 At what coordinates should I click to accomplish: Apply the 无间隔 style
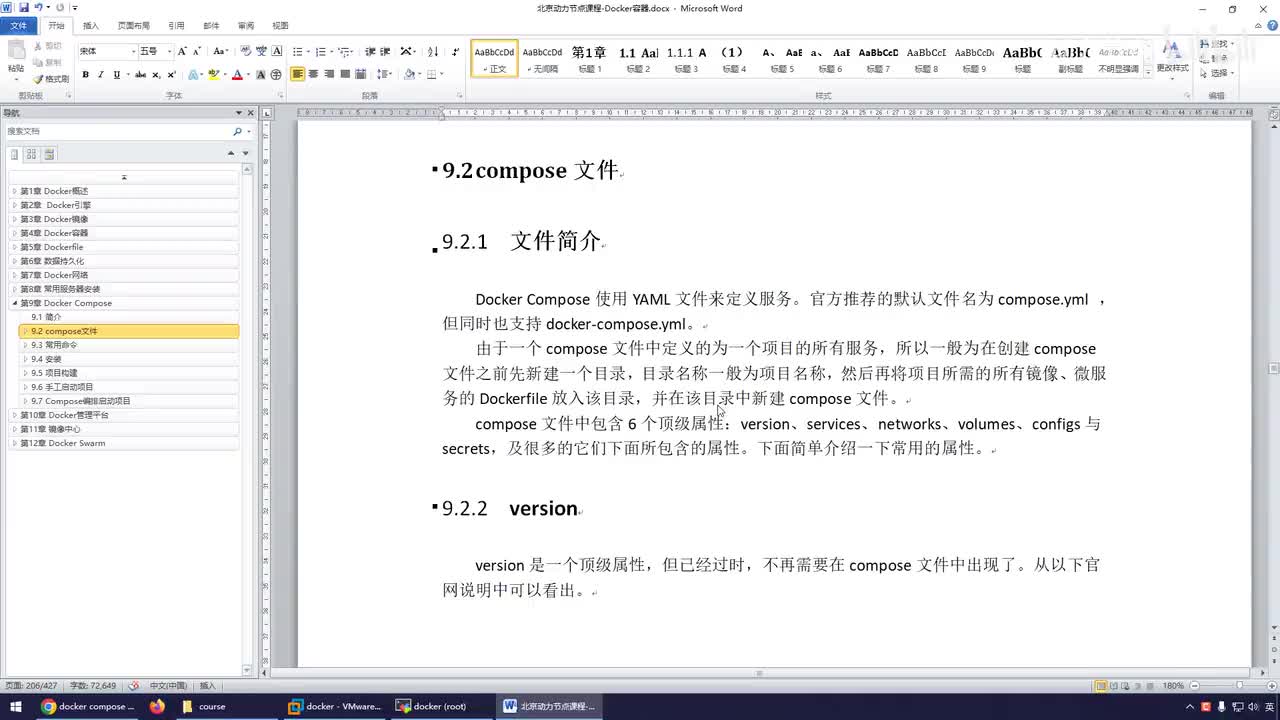point(543,59)
